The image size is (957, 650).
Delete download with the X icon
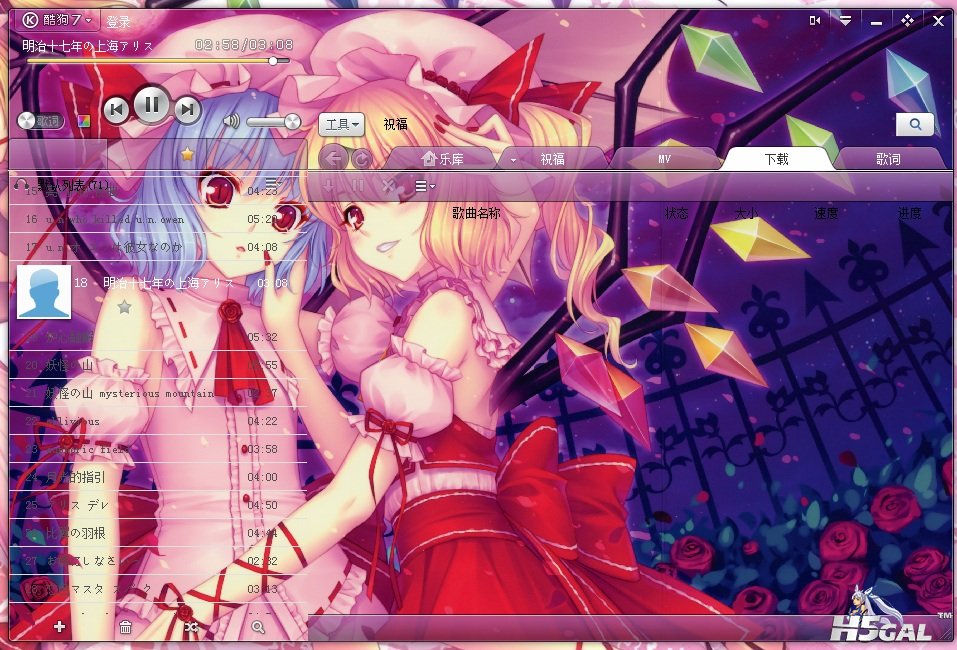tap(388, 186)
